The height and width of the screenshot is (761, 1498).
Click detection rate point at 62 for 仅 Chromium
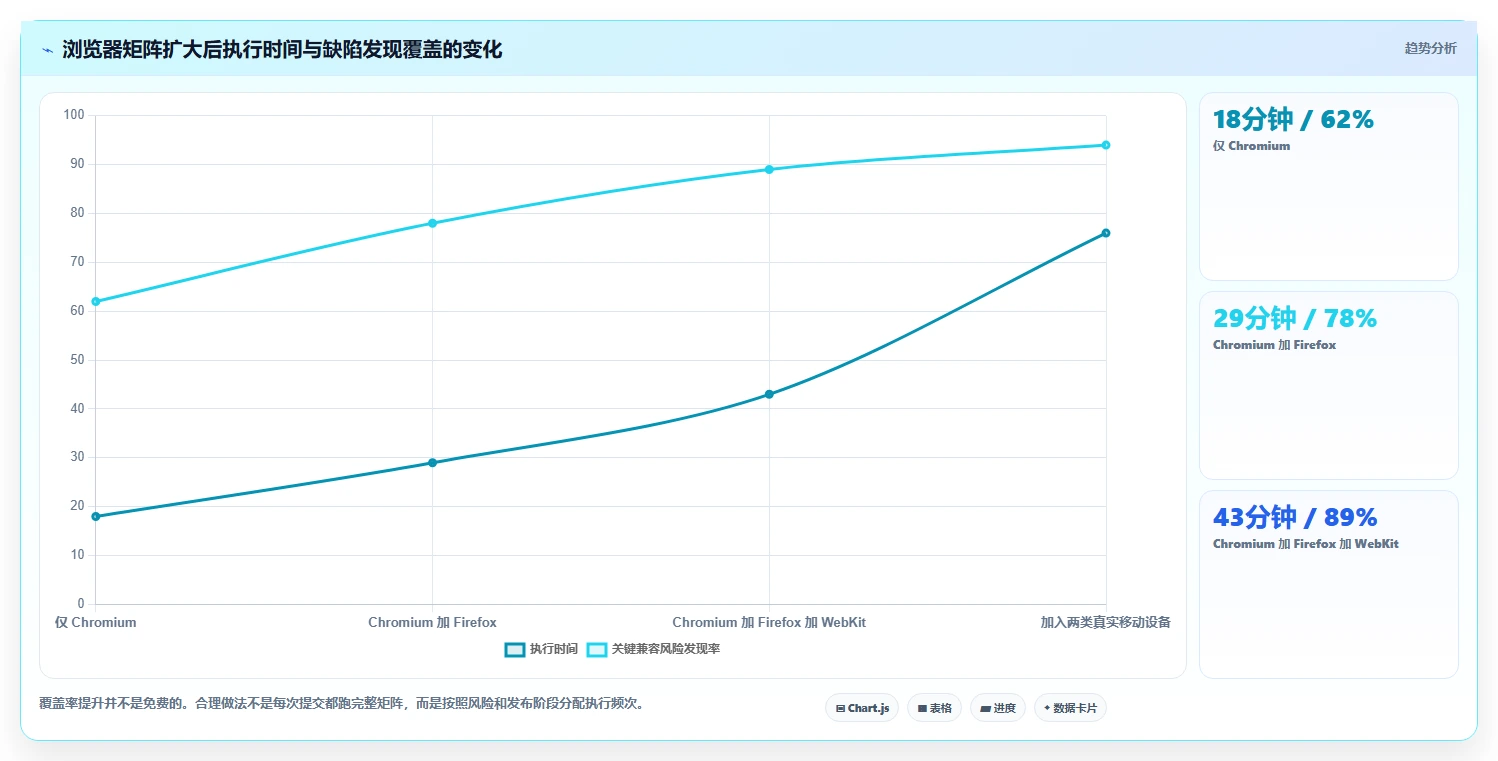[x=96, y=301]
